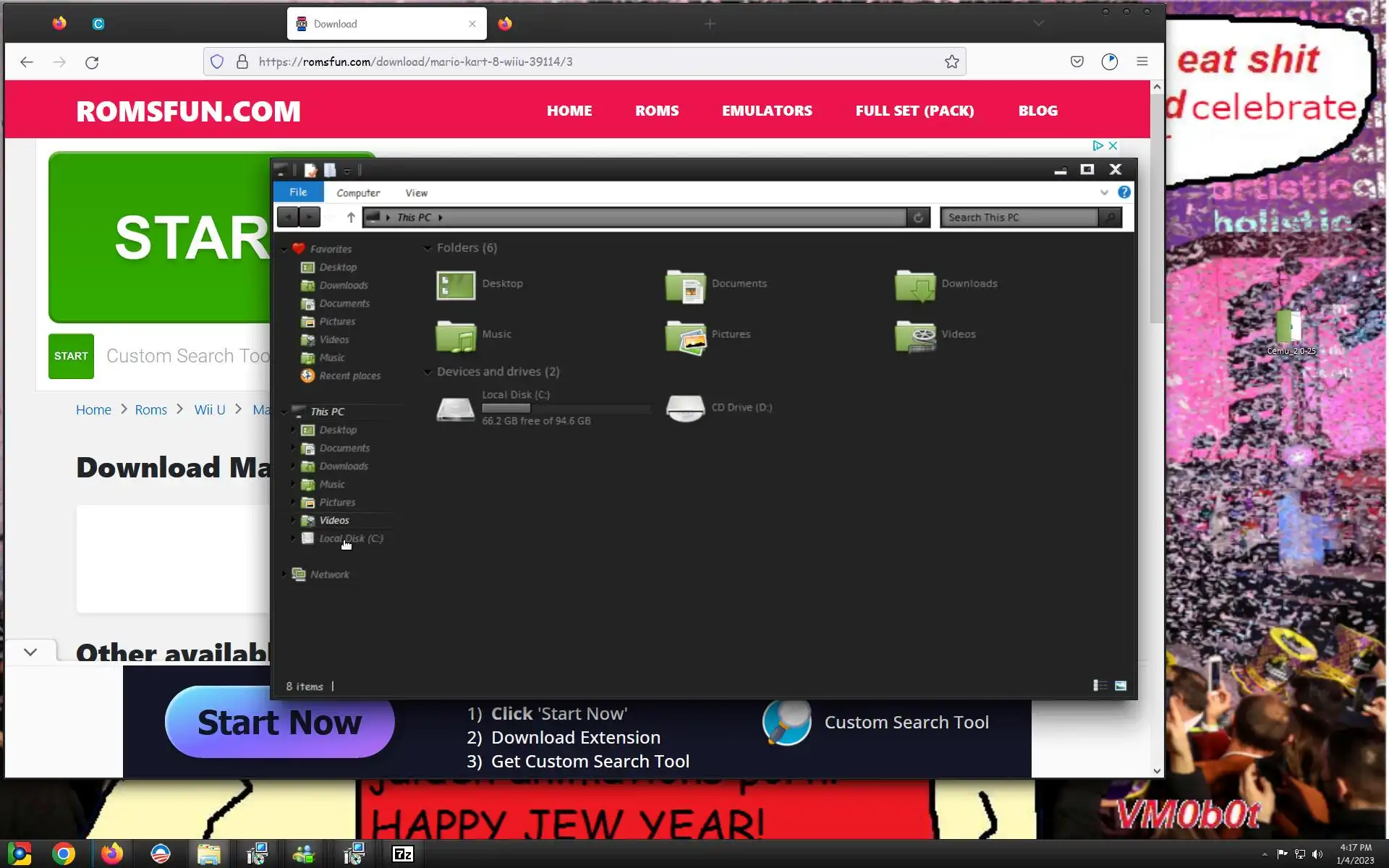Screen dimensions: 1389x868
Task: Open the View ribbon tab
Action: click(x=416, y=193)
